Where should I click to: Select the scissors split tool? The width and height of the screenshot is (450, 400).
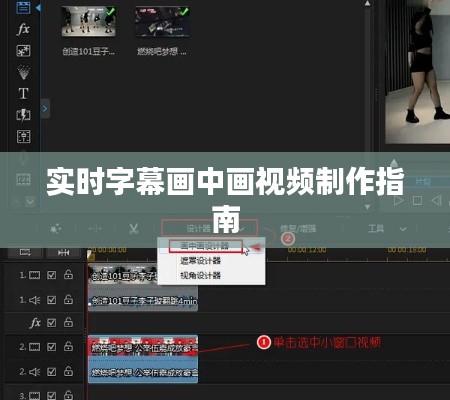[x=134, y=229]
